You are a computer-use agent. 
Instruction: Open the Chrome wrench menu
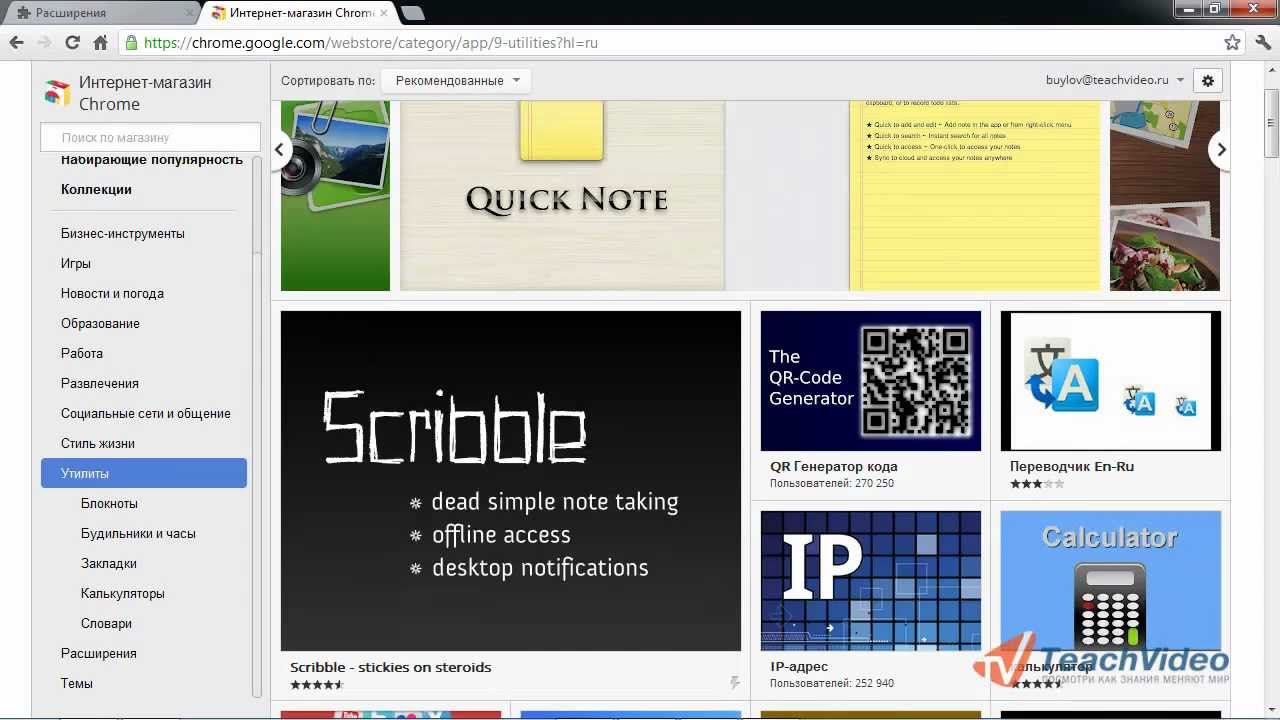1263,42
